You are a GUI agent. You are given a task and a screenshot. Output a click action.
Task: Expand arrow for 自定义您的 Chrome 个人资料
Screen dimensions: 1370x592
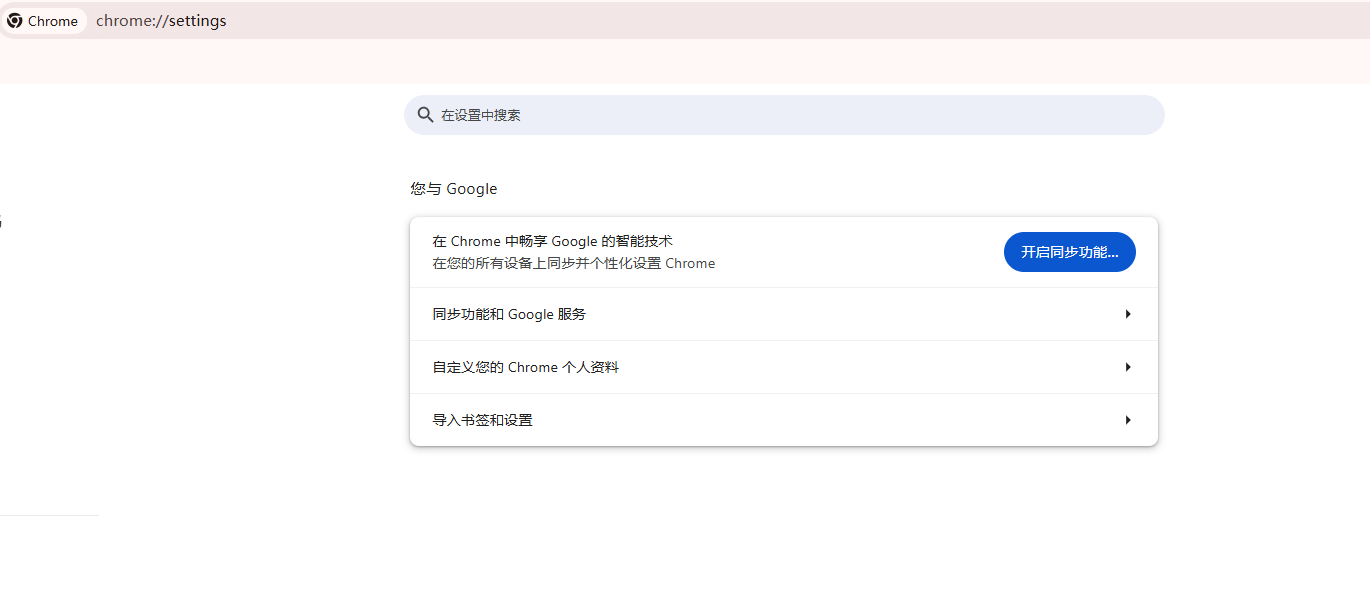1128,367
